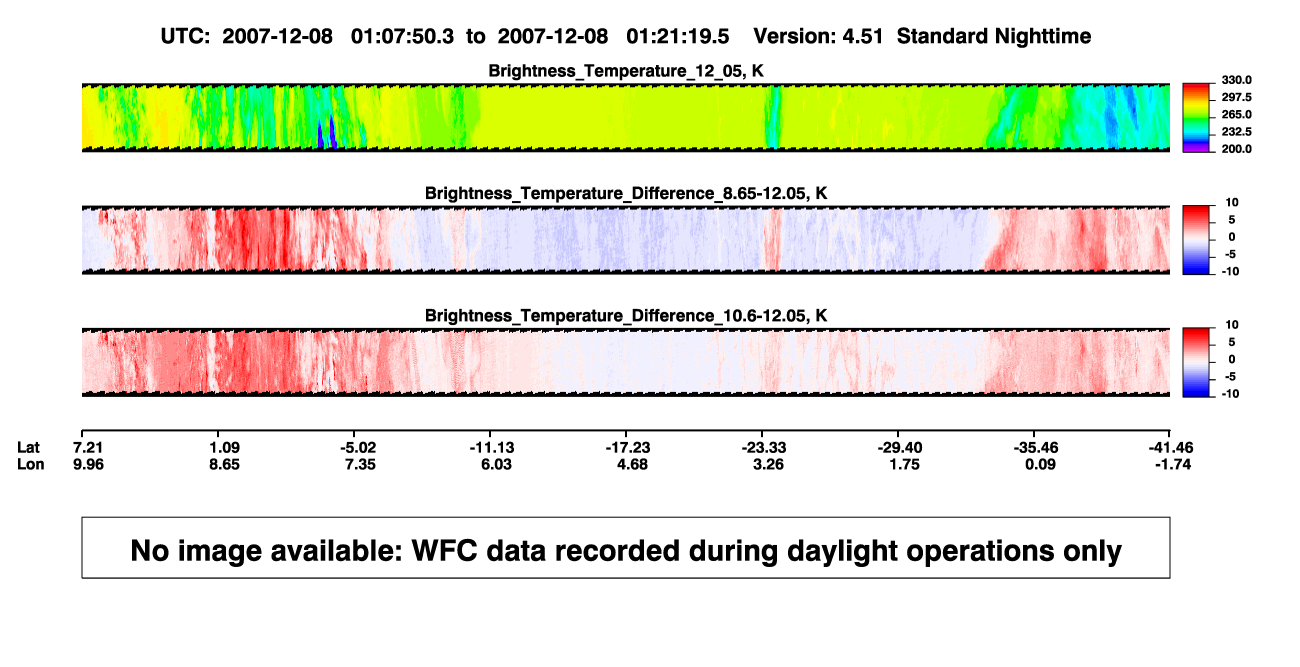Screen dimensions: 1300x667
Task: Click the latitude value -5.02
Action: pos(358,446)
